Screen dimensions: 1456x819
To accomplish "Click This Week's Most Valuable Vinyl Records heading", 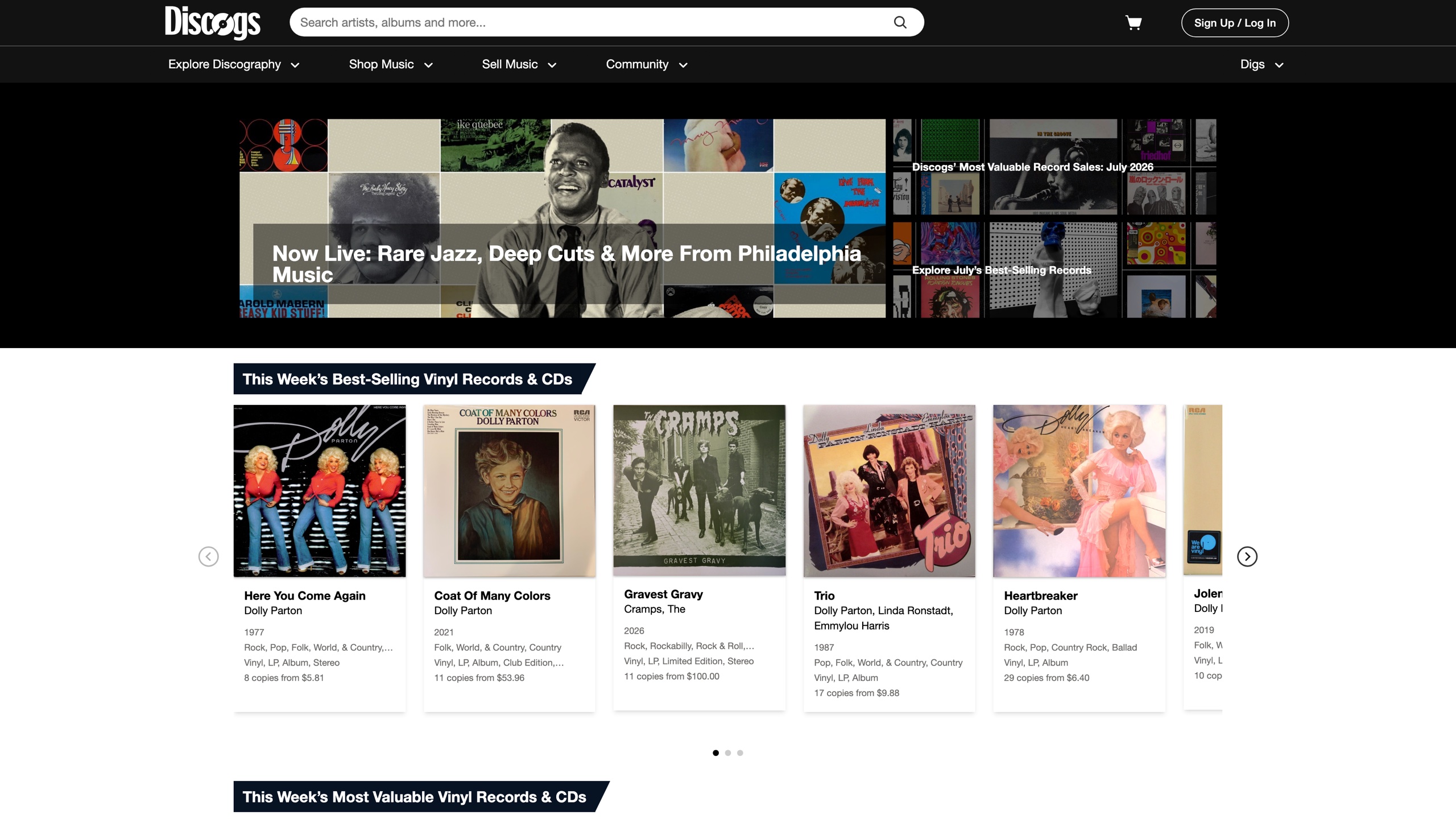I will coord(414,796).
